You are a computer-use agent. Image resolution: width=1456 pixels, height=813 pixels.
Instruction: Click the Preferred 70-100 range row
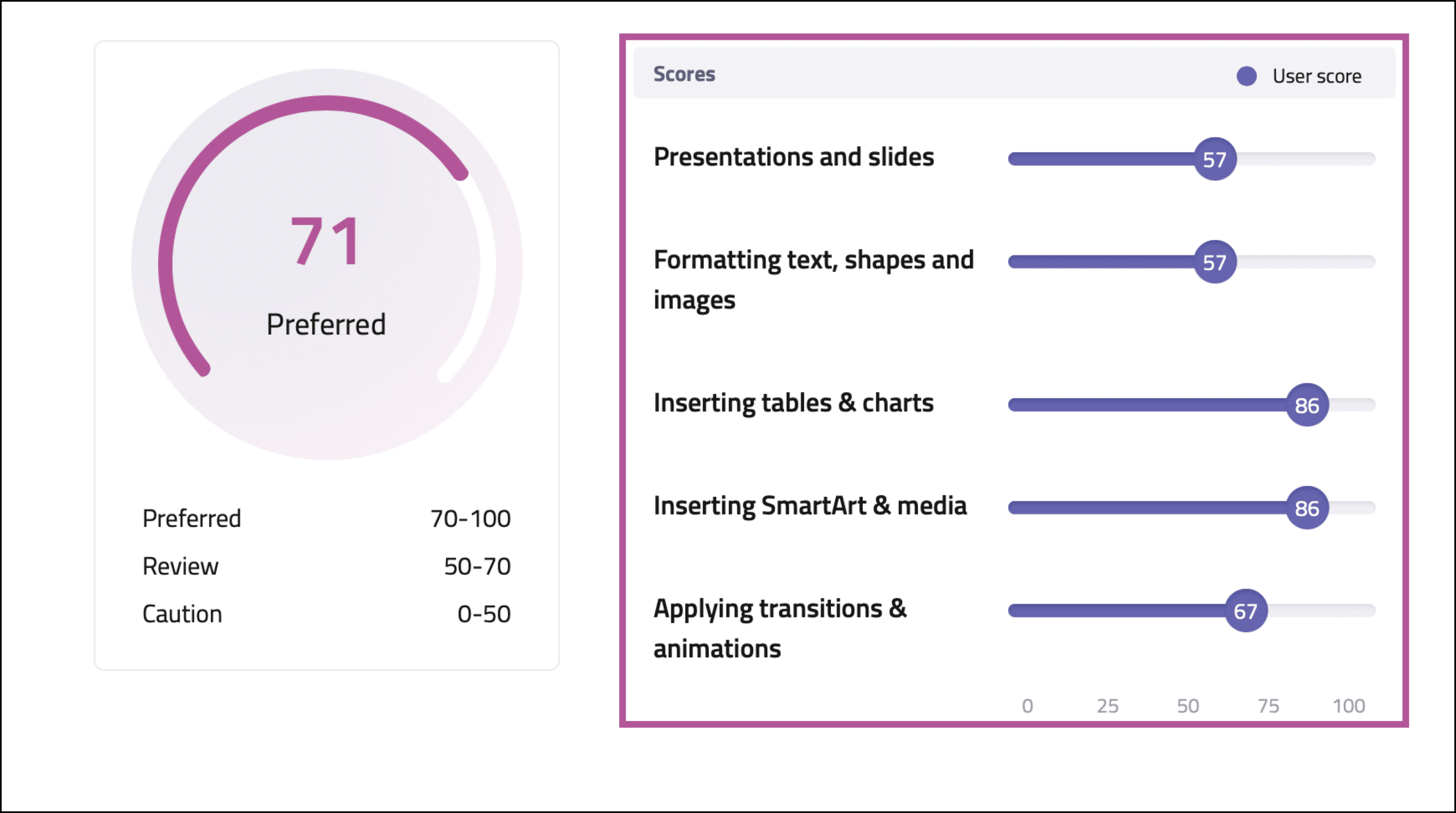(326, 519)
